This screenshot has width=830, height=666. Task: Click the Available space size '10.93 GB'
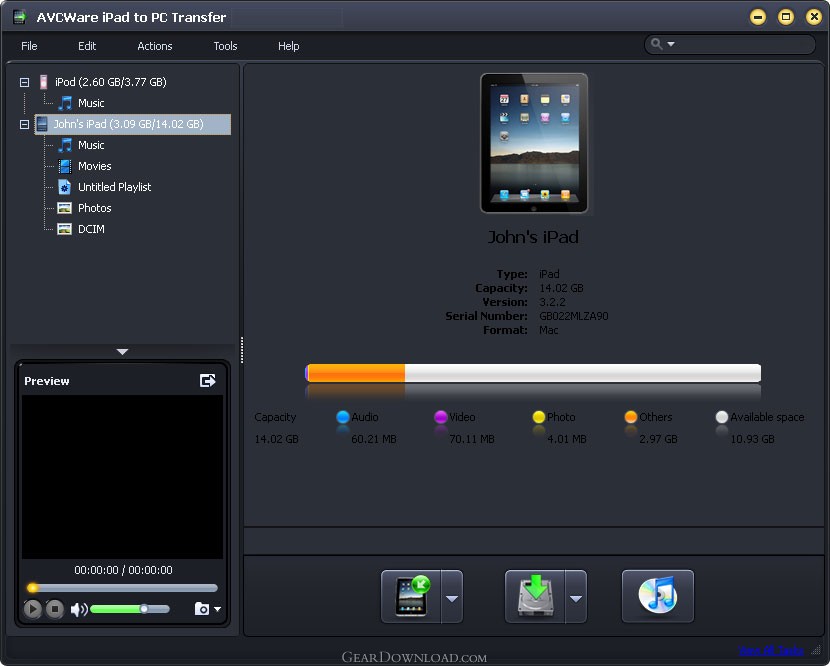tap(752, 439)
